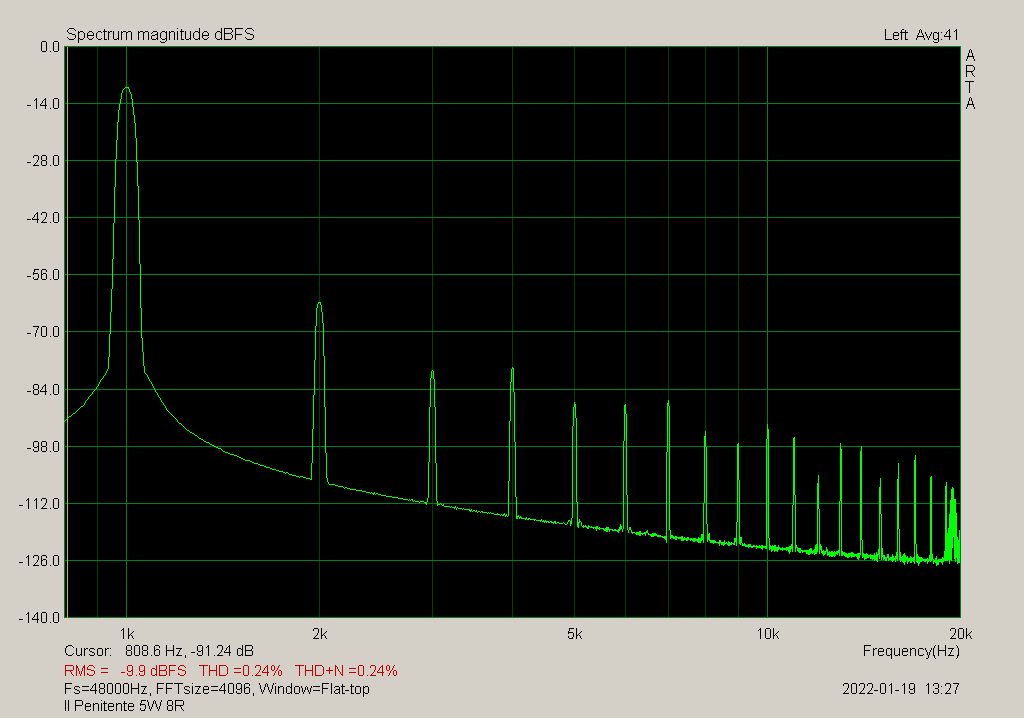
Task: Click the 1k frequency axis label
Action: (127, 634)
